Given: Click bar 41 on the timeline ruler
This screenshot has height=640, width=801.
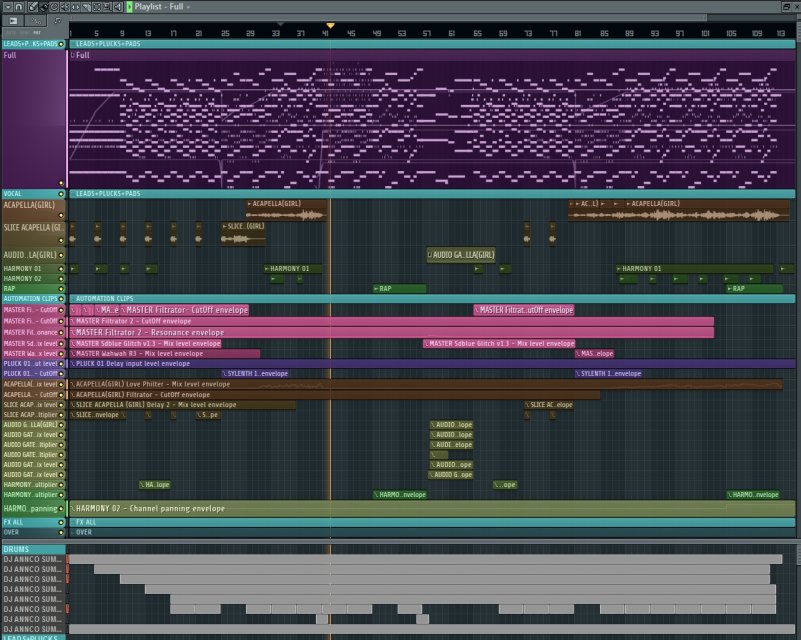Looking at the screenshot, I should [x=325, y=33].
